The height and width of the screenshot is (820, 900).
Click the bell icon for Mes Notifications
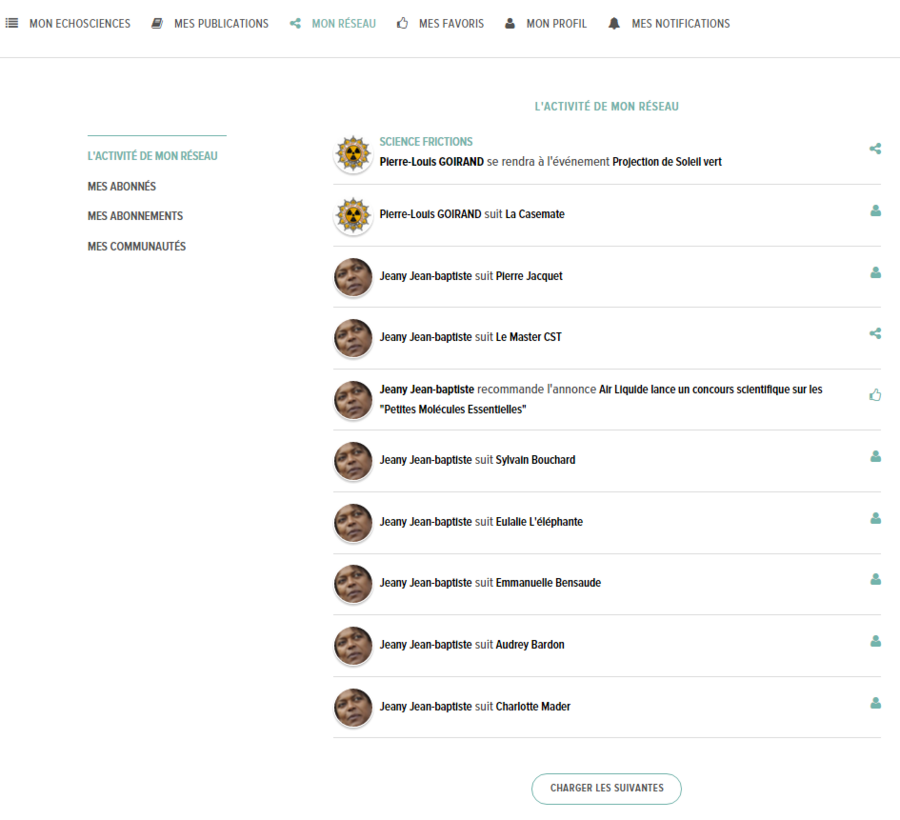[x=614, y=23]
